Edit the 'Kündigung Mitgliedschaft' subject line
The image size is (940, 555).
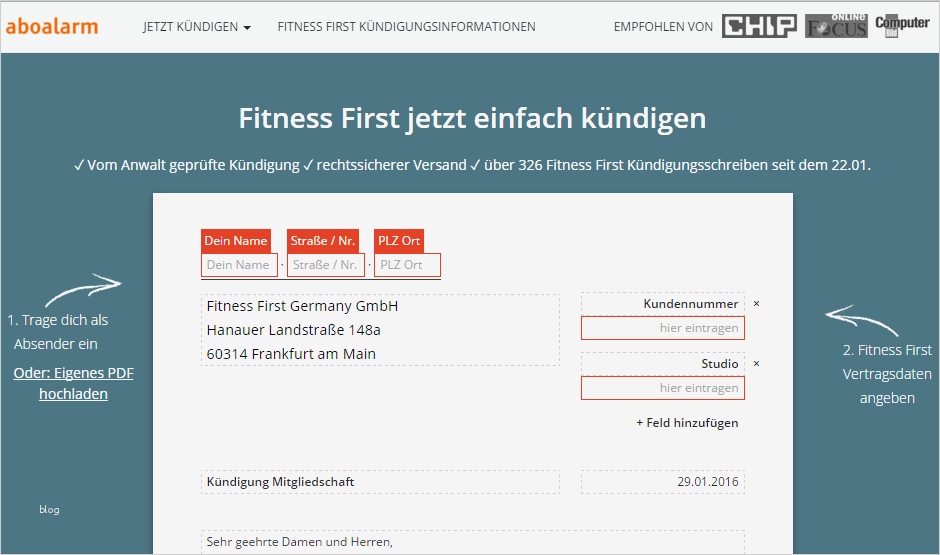pos(380,482)
